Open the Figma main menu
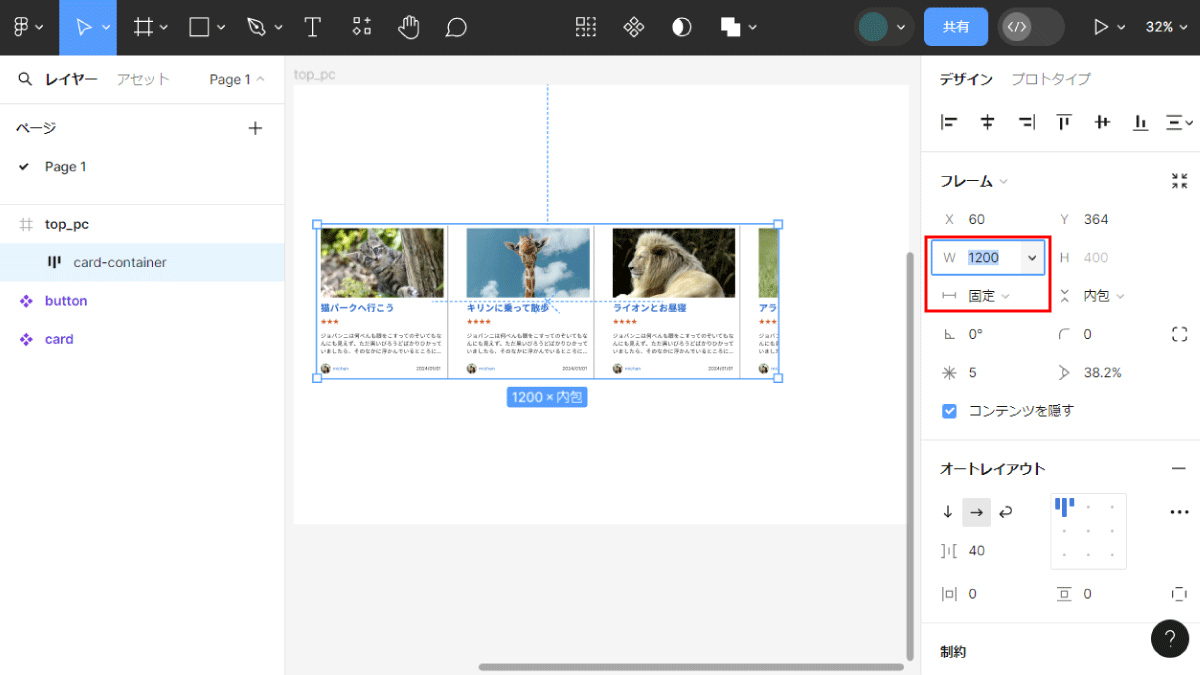 (28, 27)
